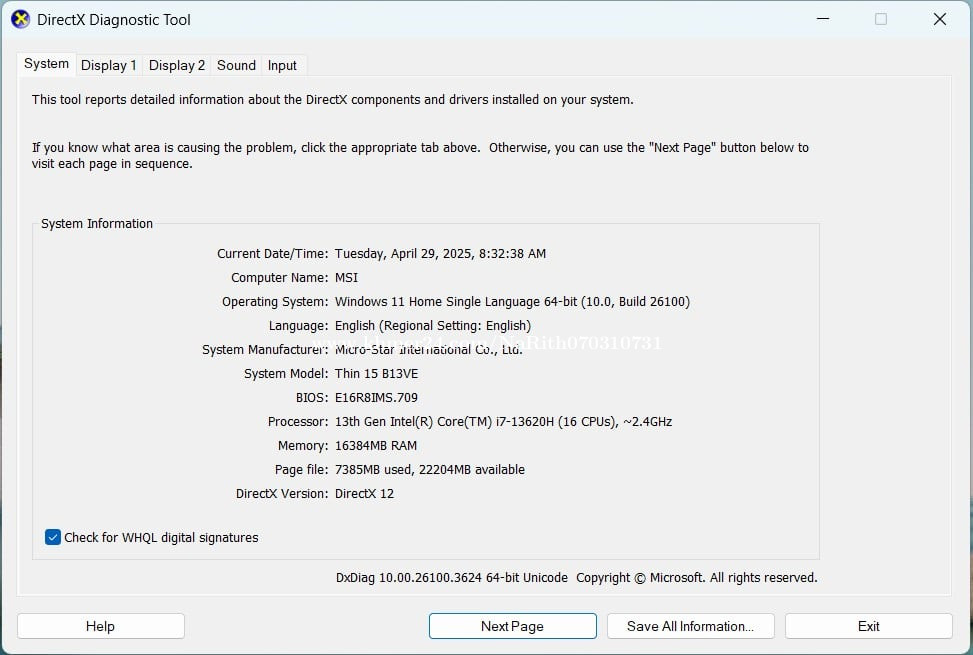The height and width of the screenshot is (655, 973).
Task: Click the Language value English (Regional Setting)
Action: click(x=433, y=326)
